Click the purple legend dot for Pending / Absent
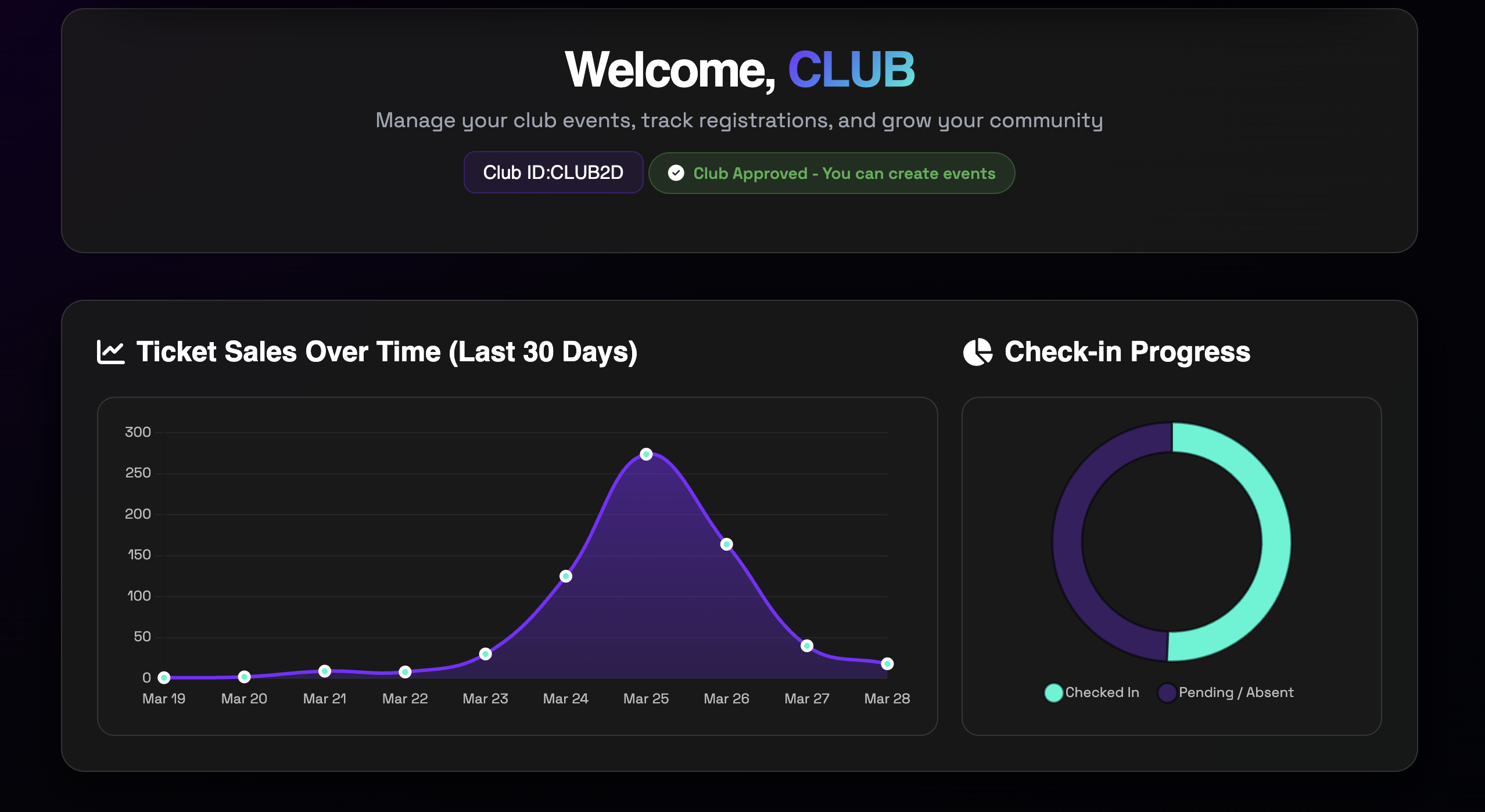The image size is (1485, 812). (1166, 692)
